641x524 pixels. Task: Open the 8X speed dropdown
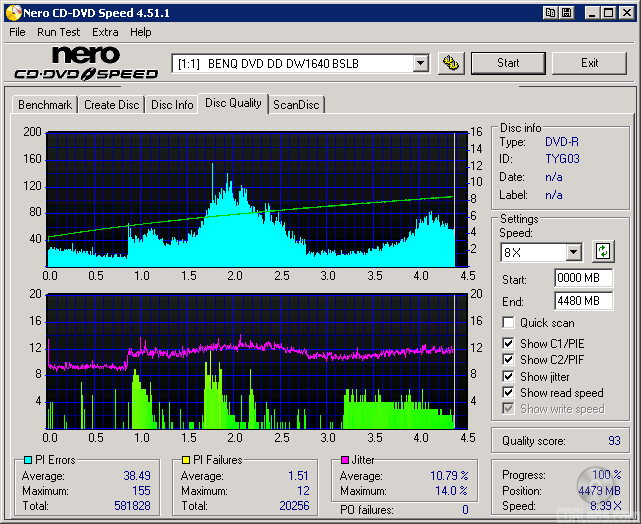(573, 252)
